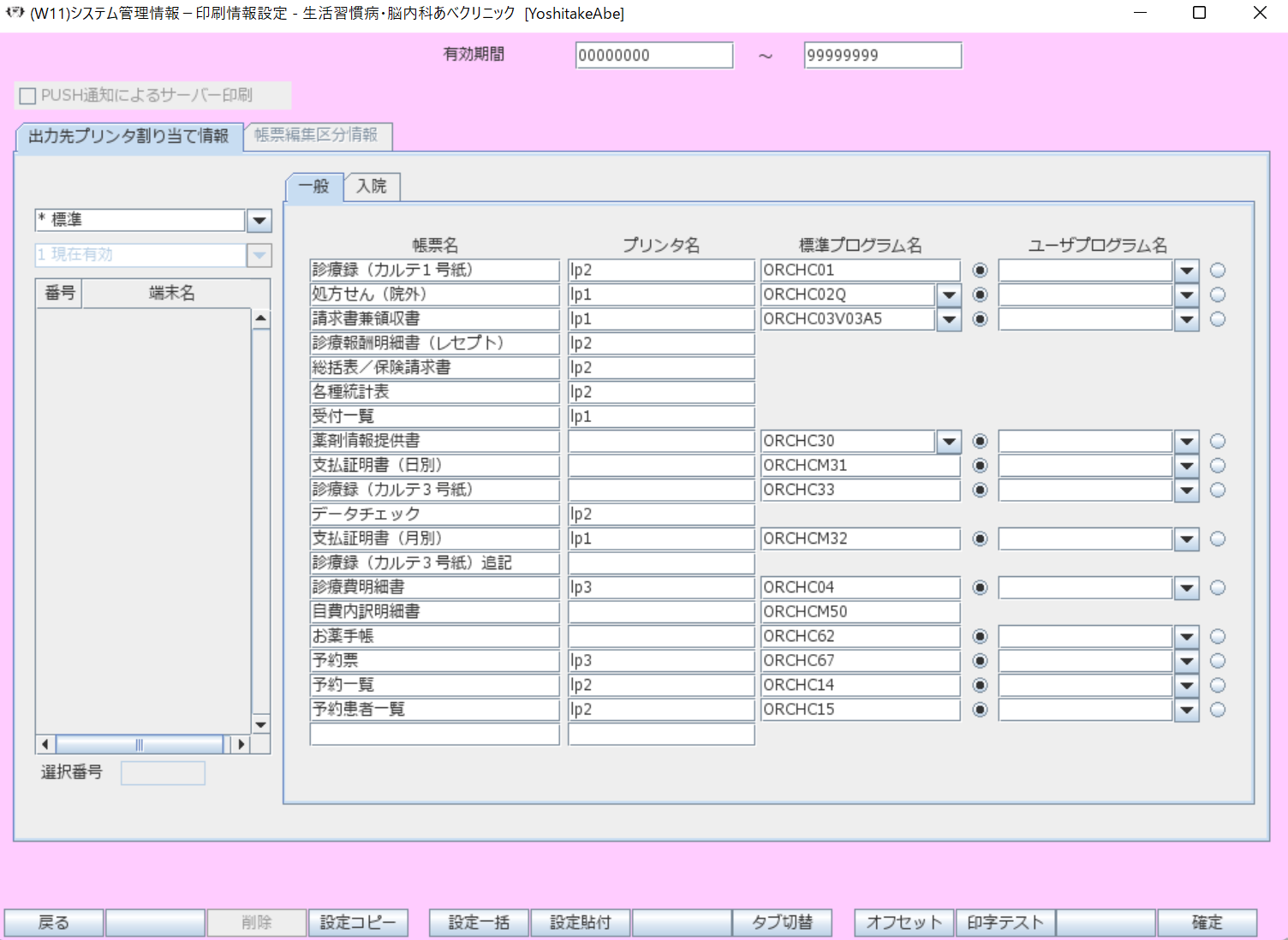Open the 帳票編集区分情報 tab
1288x940 pixels.
(x=317, y=135)
